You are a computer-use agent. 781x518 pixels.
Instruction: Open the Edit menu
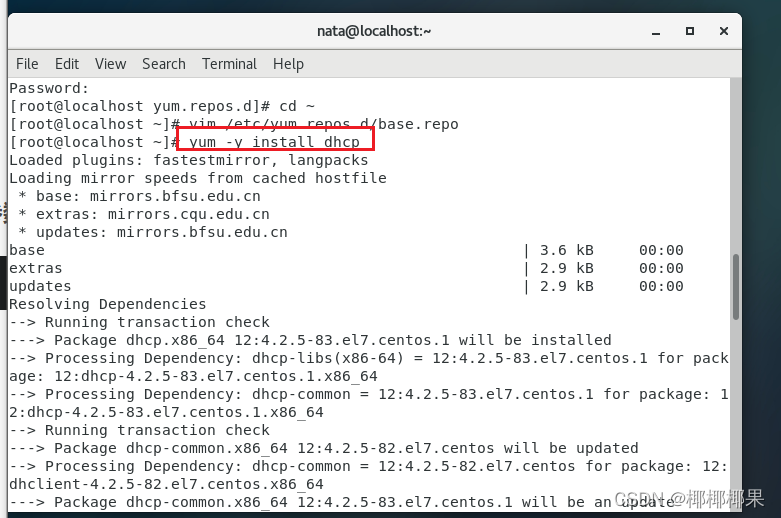coord(67,64)
